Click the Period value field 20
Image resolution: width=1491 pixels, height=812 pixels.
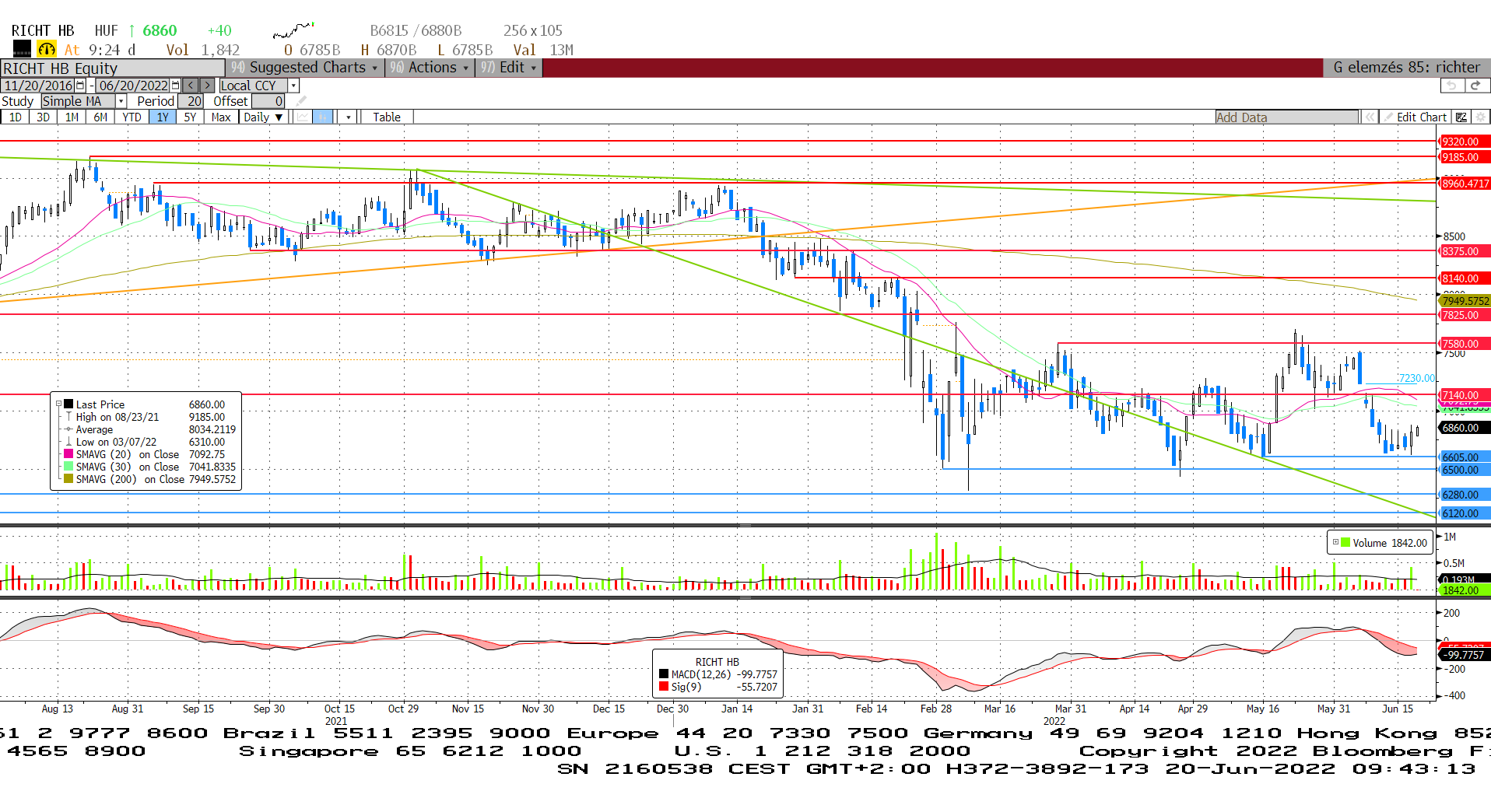coord(191,101)
